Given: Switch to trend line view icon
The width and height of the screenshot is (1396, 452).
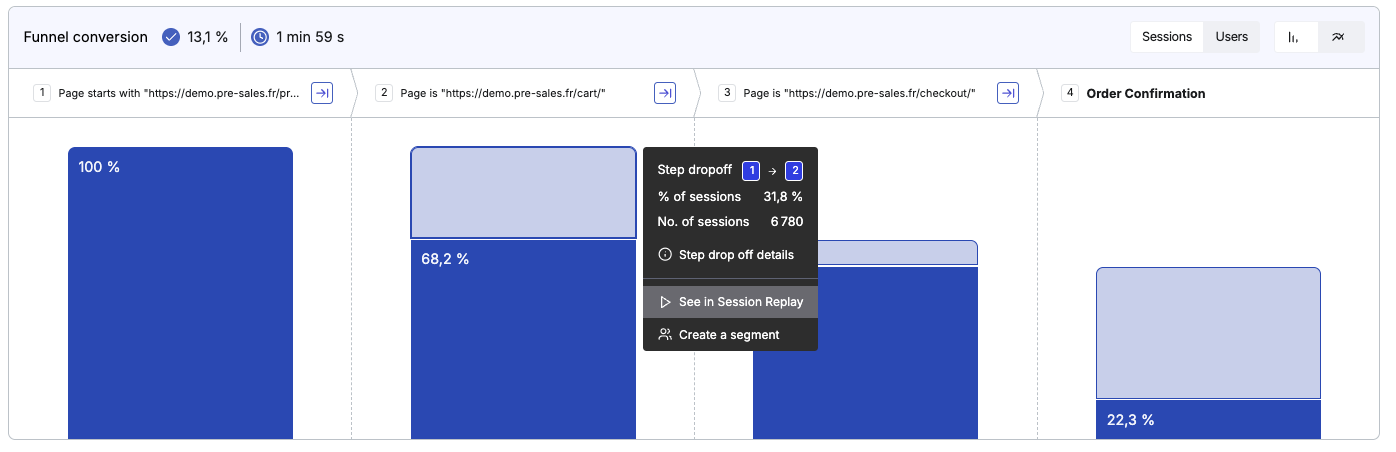Looking at the screenshot, I should [x=1341, y=37].
